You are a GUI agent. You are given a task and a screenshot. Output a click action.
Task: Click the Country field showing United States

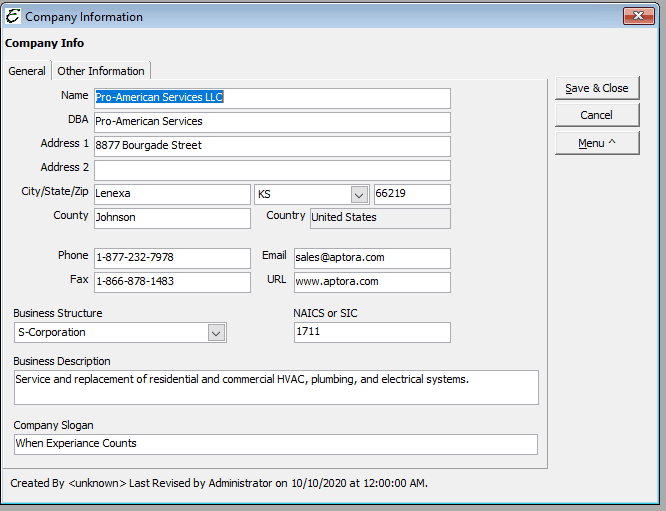[x=380, y=218]
